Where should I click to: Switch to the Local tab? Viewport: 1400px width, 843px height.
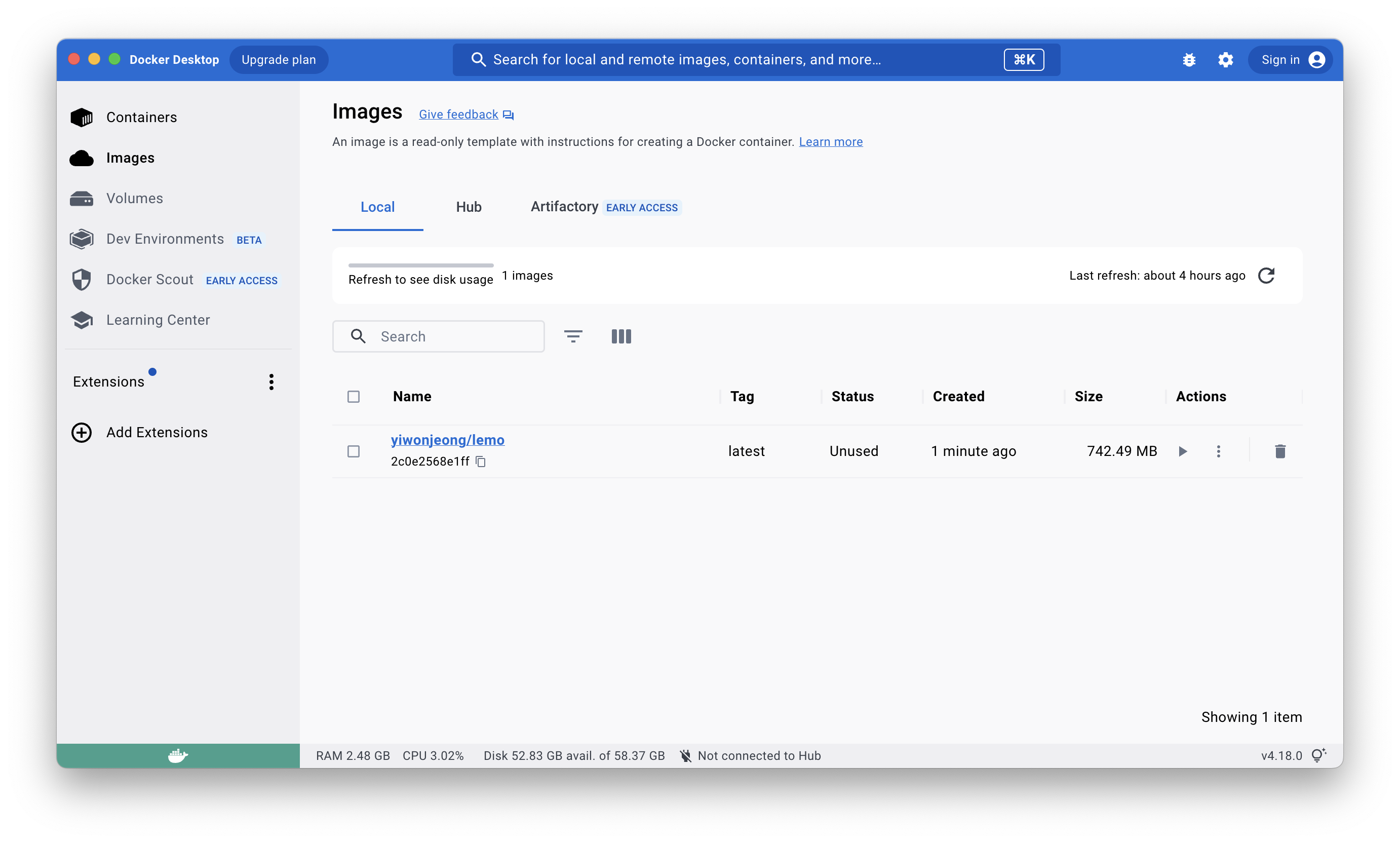(x=377, y=207)
